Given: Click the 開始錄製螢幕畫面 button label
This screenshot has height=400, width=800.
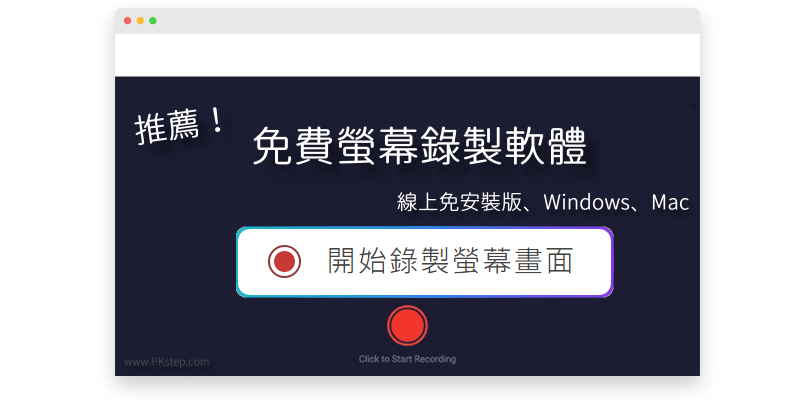Looking at the screenshot, I should (x=450, y=261).
